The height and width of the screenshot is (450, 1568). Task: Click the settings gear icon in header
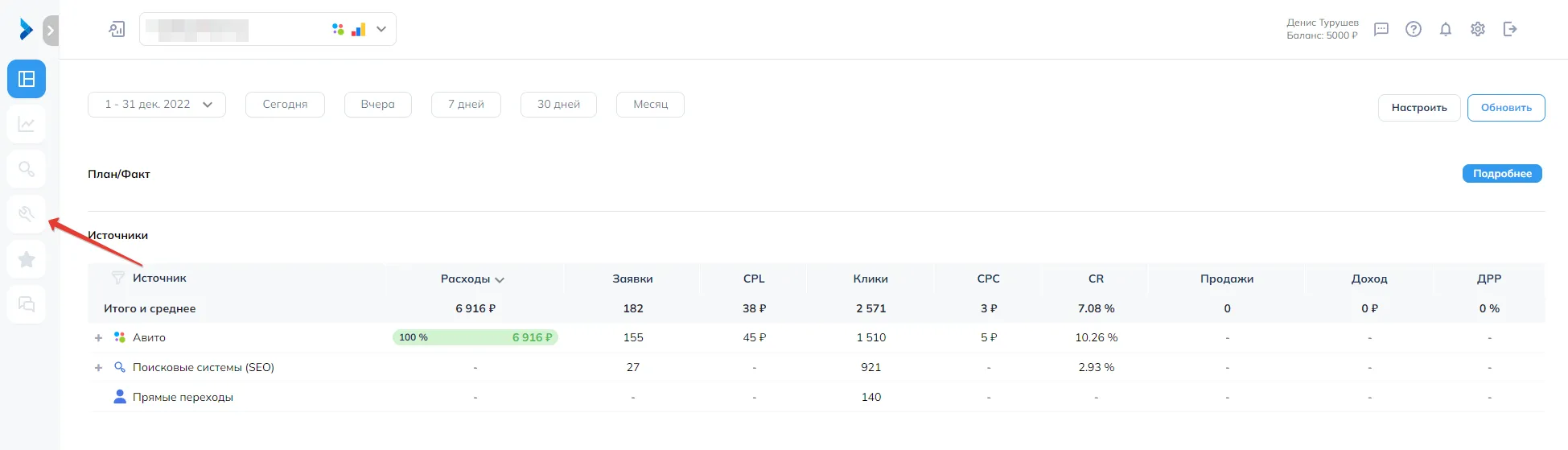[1478, 29]
